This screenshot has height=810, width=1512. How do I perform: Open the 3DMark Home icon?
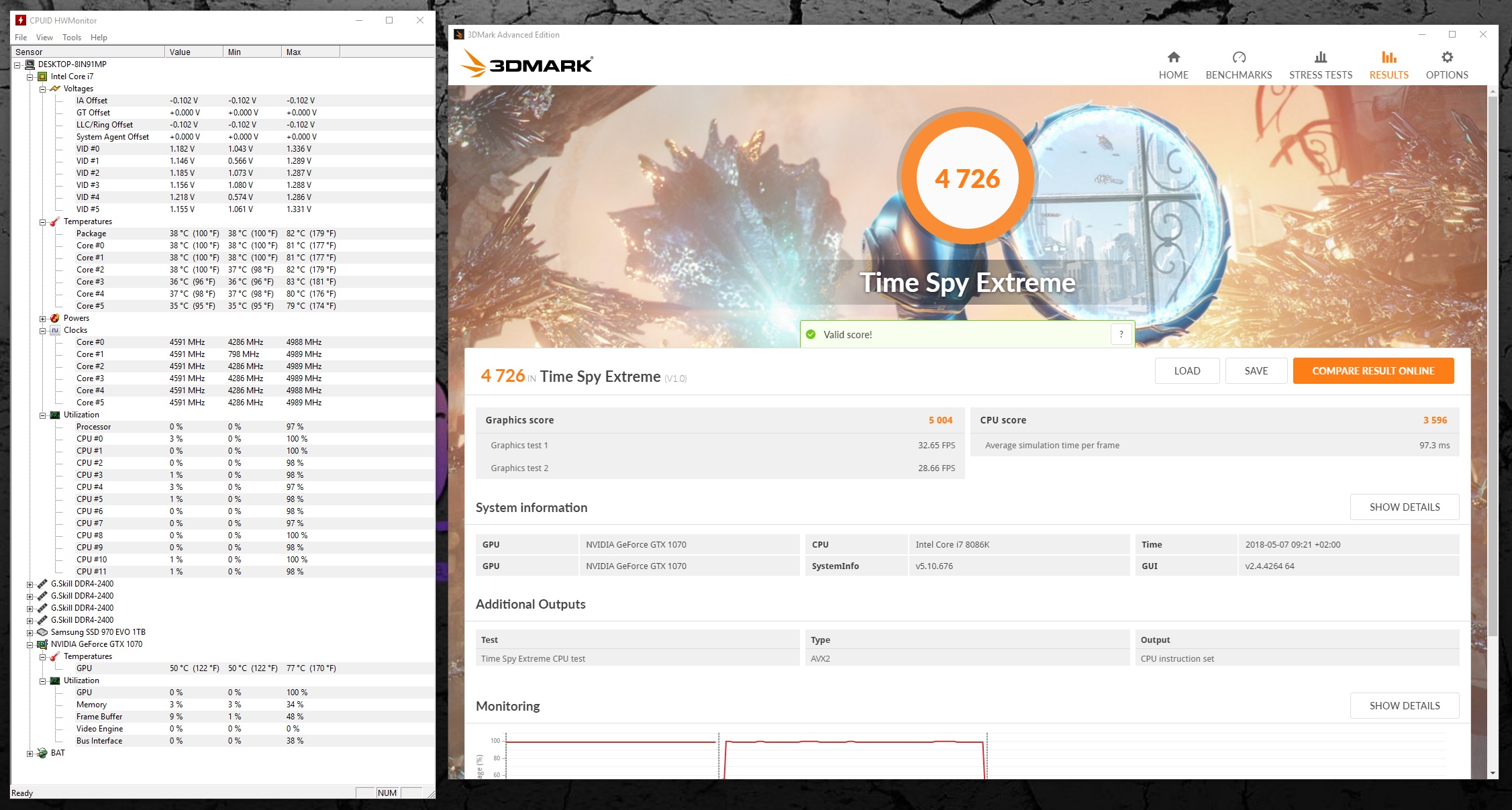(1173, 57)
